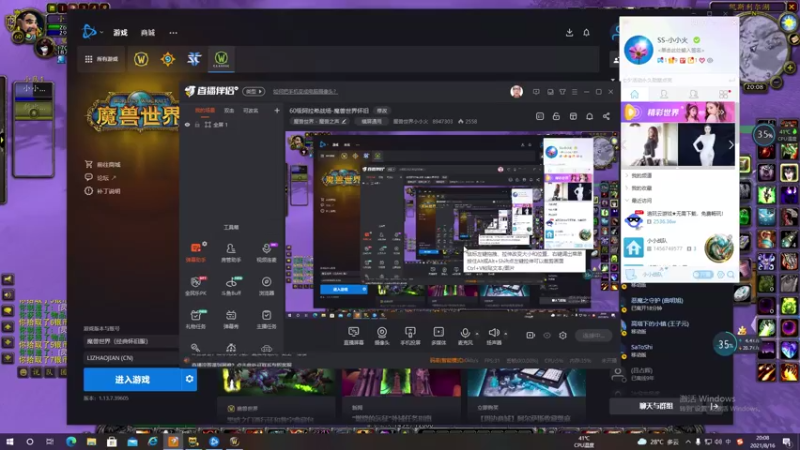Image resolution: width=800 pixels, height=450 pixels.
Task: Open the LIZHAOJIAN (CN) account dropdown
Action: tap(132, 358)
